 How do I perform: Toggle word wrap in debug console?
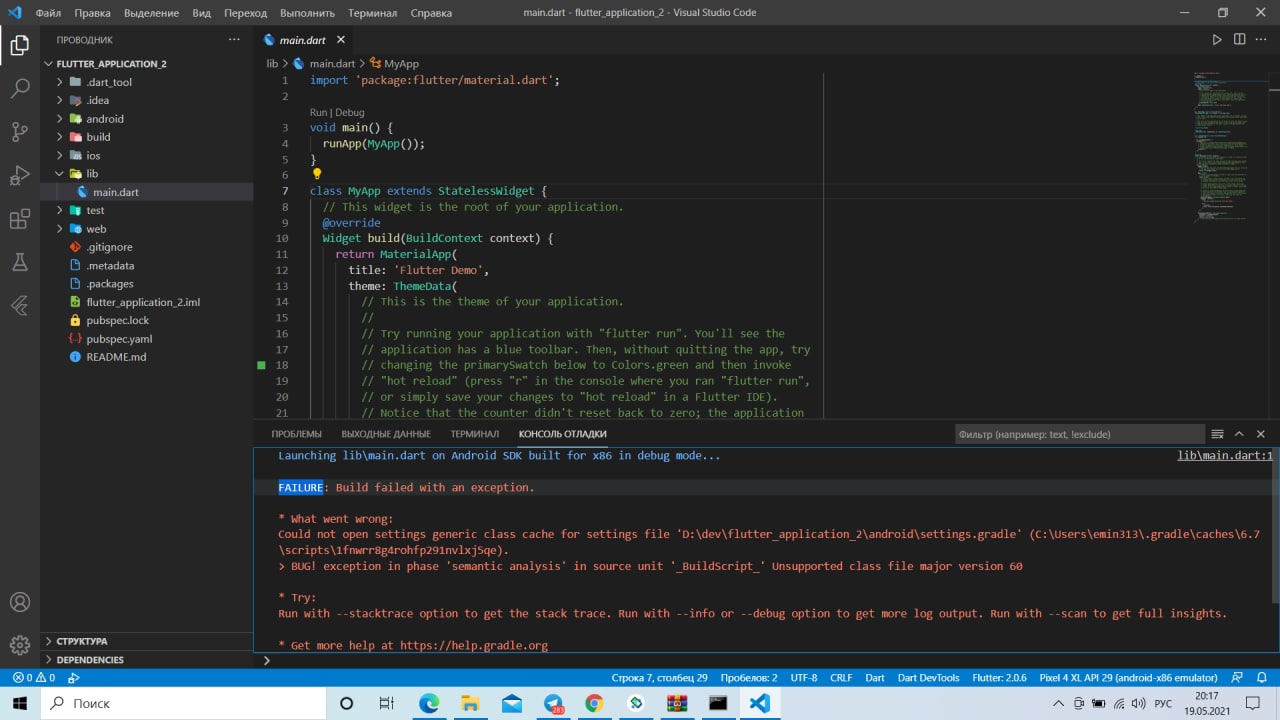tap(1217, 434)
